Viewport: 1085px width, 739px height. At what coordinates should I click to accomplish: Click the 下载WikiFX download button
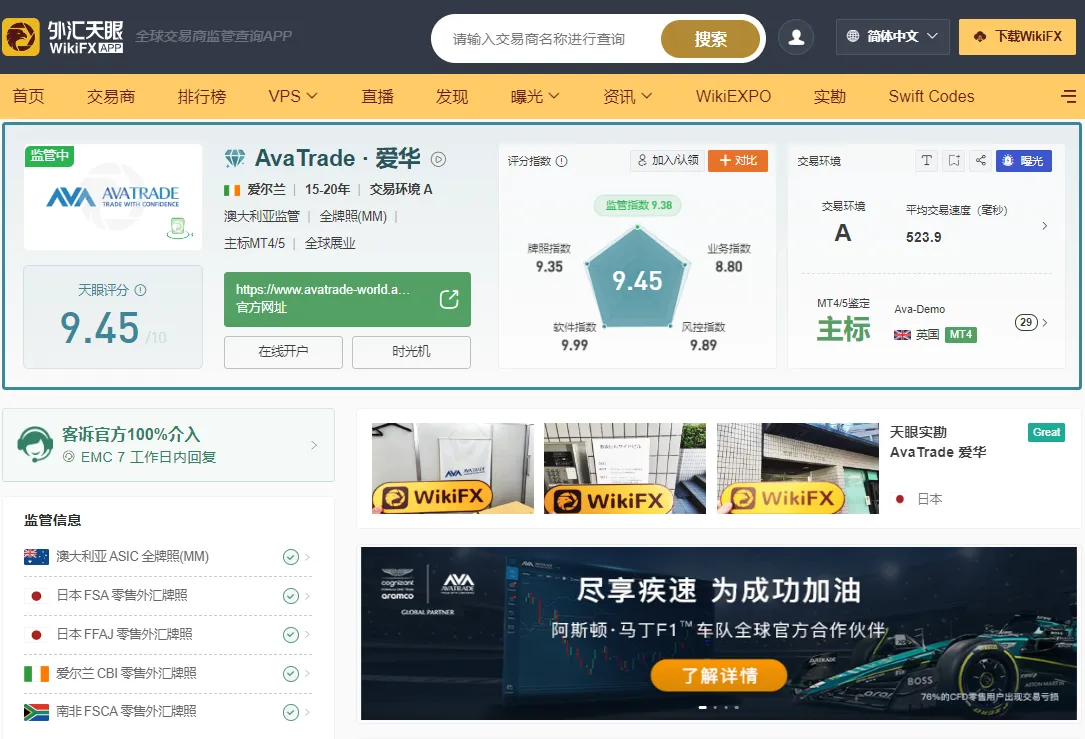1017,37
